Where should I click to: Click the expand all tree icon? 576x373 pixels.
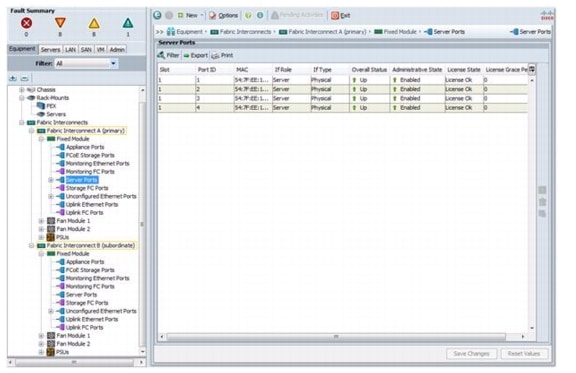pos(13,78)
